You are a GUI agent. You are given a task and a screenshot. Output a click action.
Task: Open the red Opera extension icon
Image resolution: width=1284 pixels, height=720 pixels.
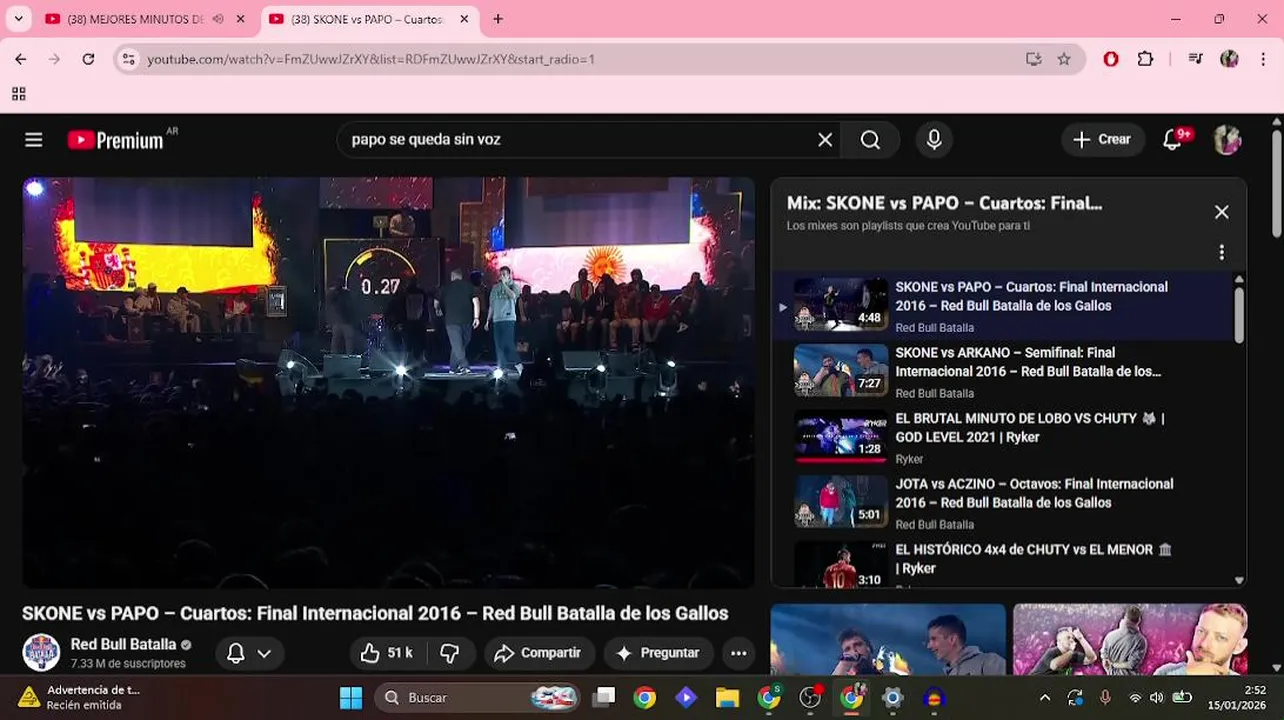click(1111, 59)
